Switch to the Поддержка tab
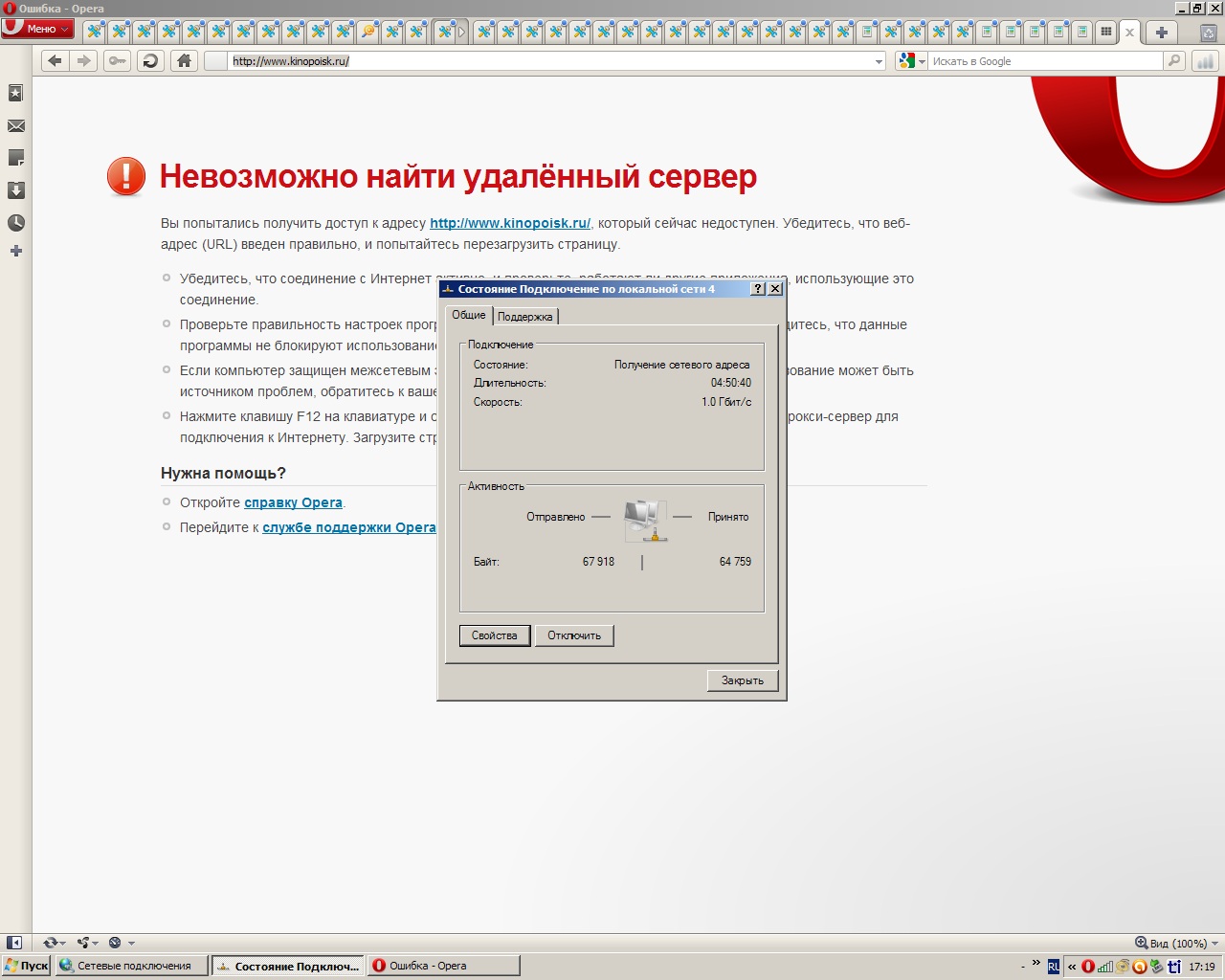 pos(524,316)
